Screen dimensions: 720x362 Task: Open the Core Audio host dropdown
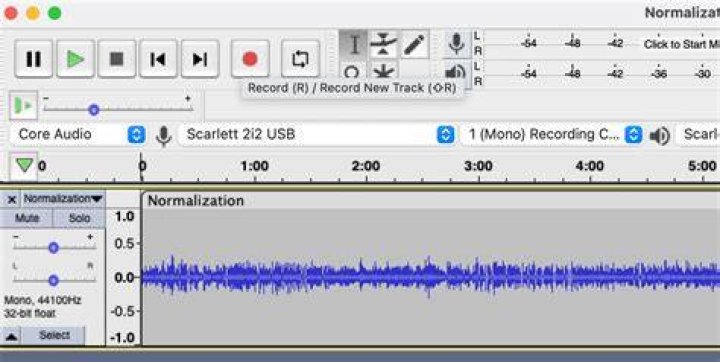(x=78, y=135)
